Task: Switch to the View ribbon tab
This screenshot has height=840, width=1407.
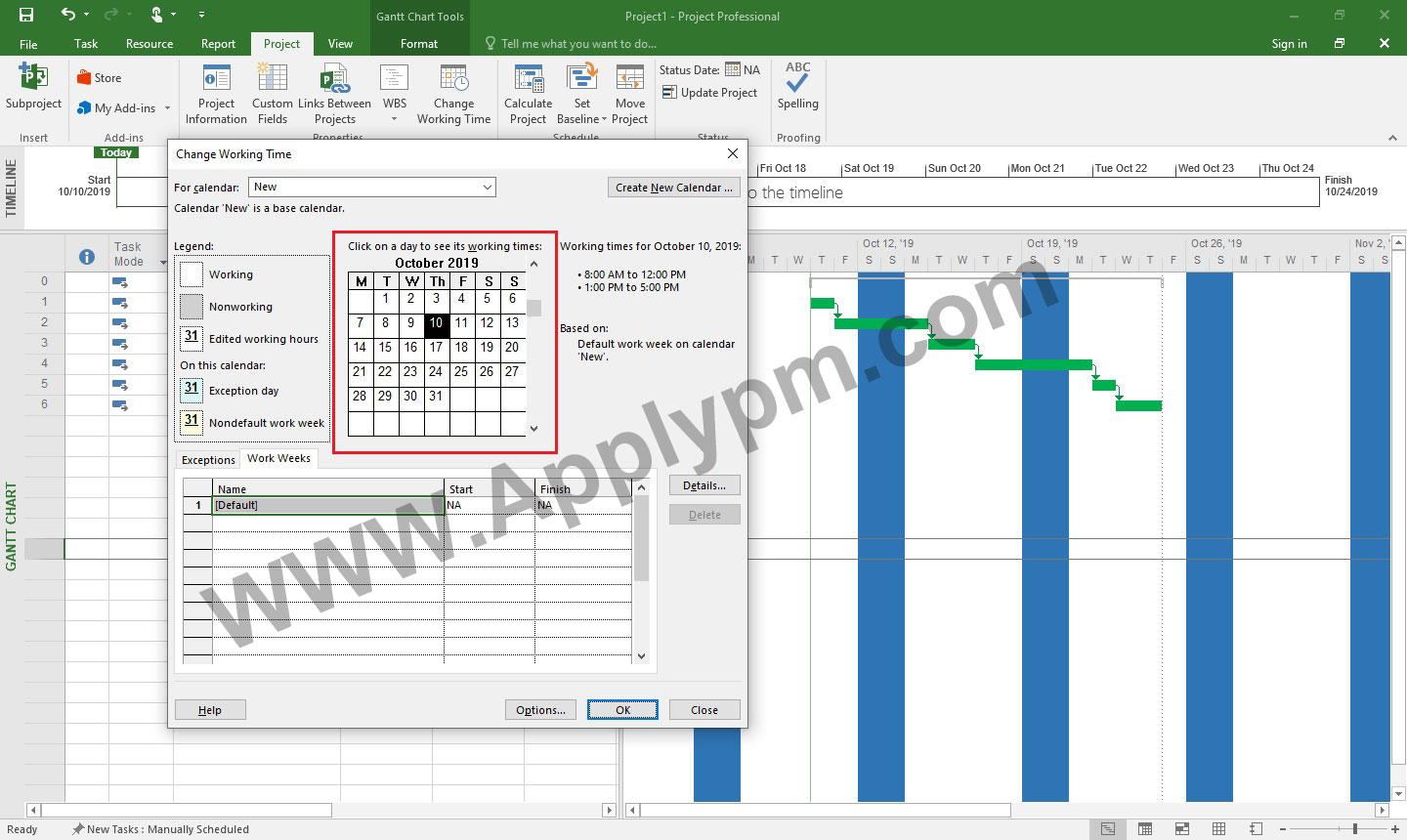Action: pyautogui.click(x=340, y=44)
